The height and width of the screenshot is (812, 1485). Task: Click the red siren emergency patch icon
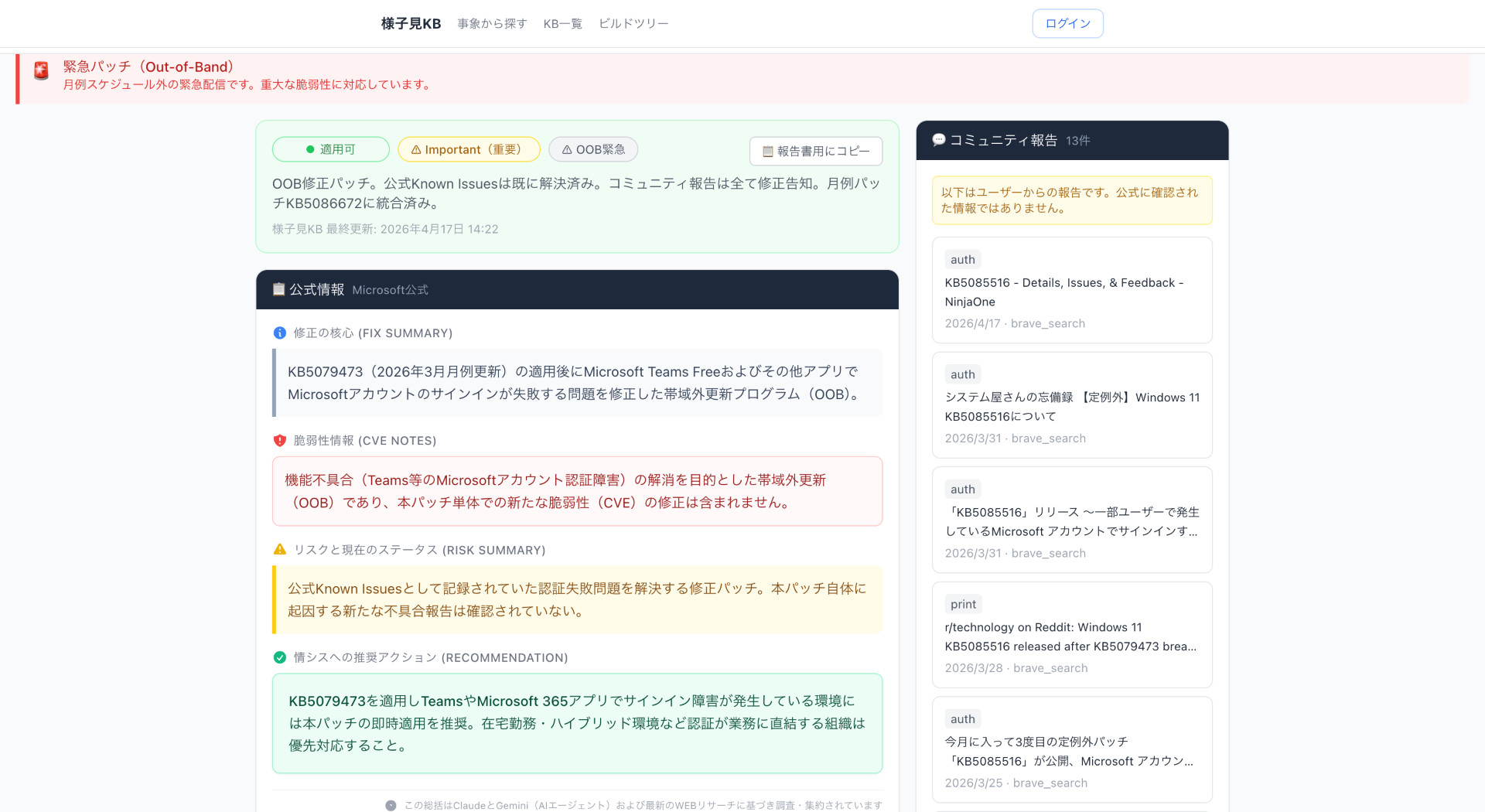(x=42, y=71)
